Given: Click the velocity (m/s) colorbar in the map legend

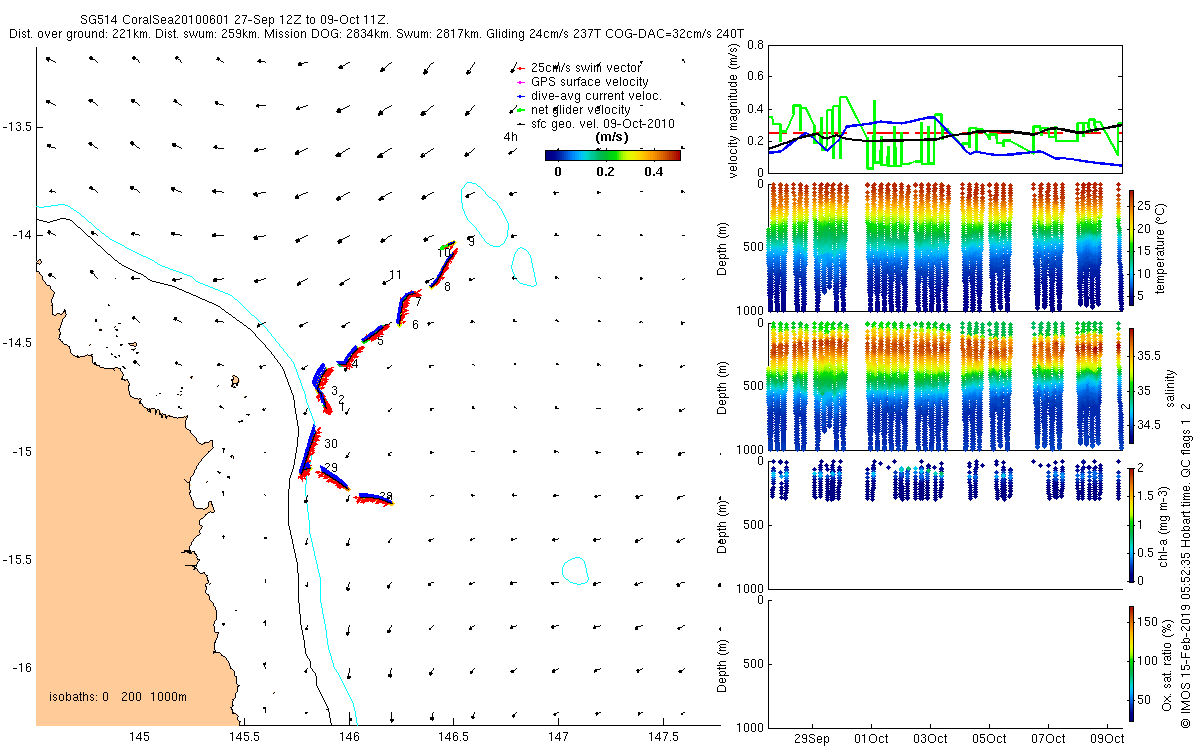Looking at the screenshot, I should [612, 155].
